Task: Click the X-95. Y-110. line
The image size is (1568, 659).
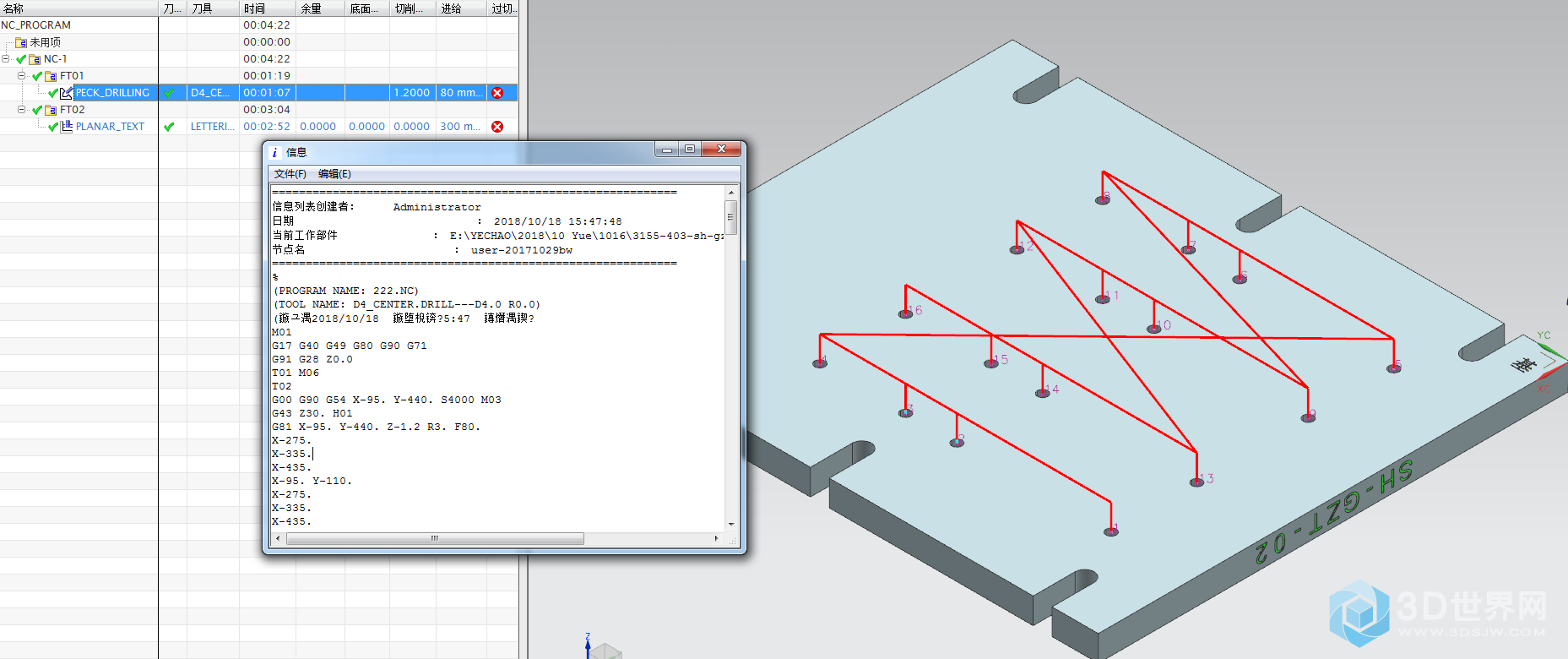Action: [312, 481]
